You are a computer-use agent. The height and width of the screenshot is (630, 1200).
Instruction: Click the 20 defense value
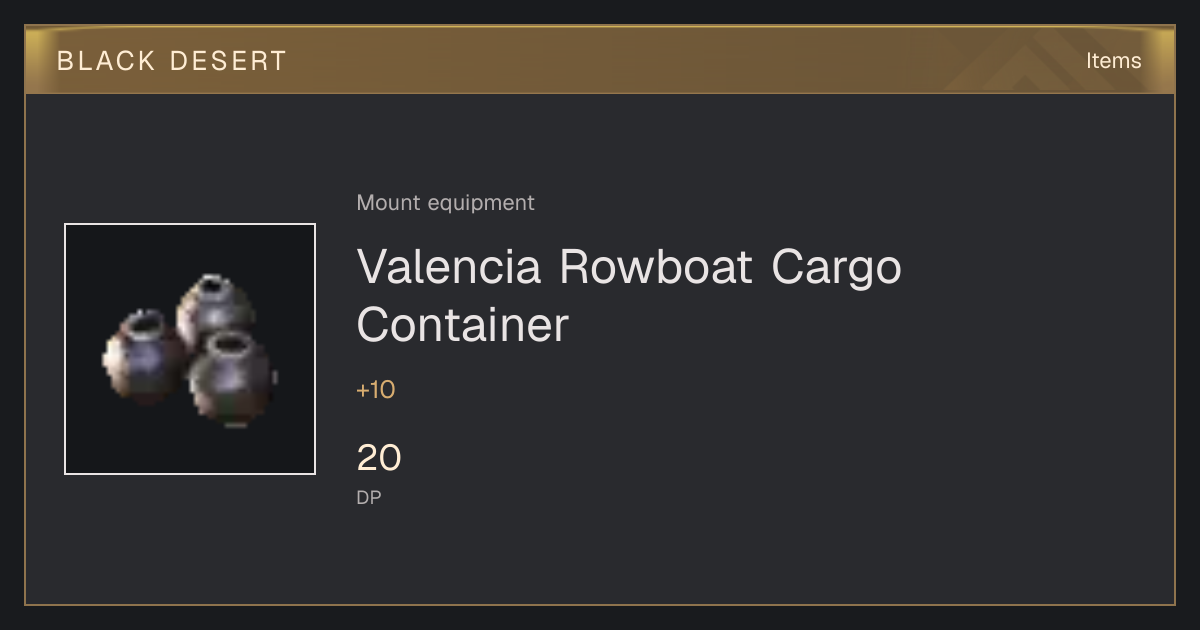[x=379, y=458]
